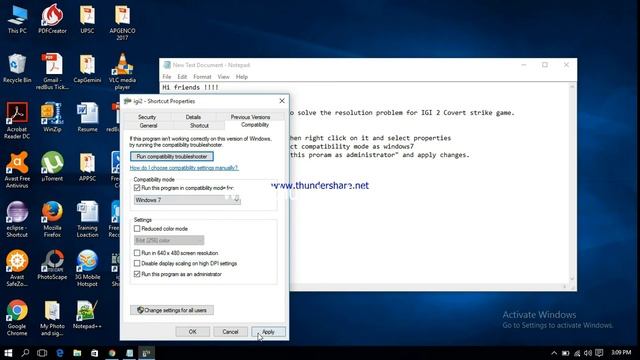Switch to the Security tab
This screenshot has width=640, height=360.
tap(147, 117)
